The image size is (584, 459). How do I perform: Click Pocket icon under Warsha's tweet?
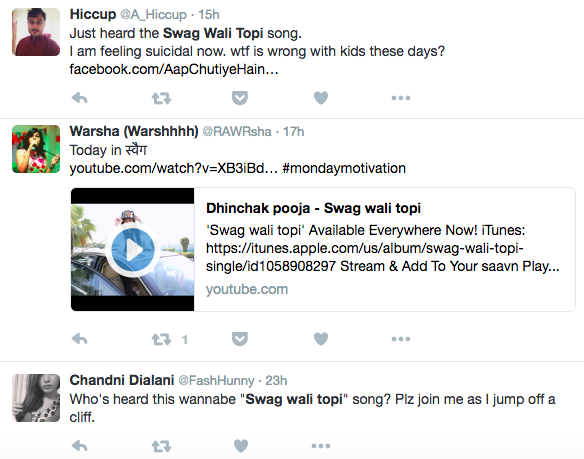[239, 339]
